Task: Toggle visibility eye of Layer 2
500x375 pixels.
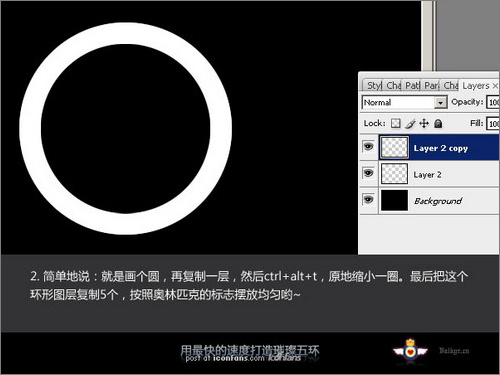Action: tap(368, 173)
